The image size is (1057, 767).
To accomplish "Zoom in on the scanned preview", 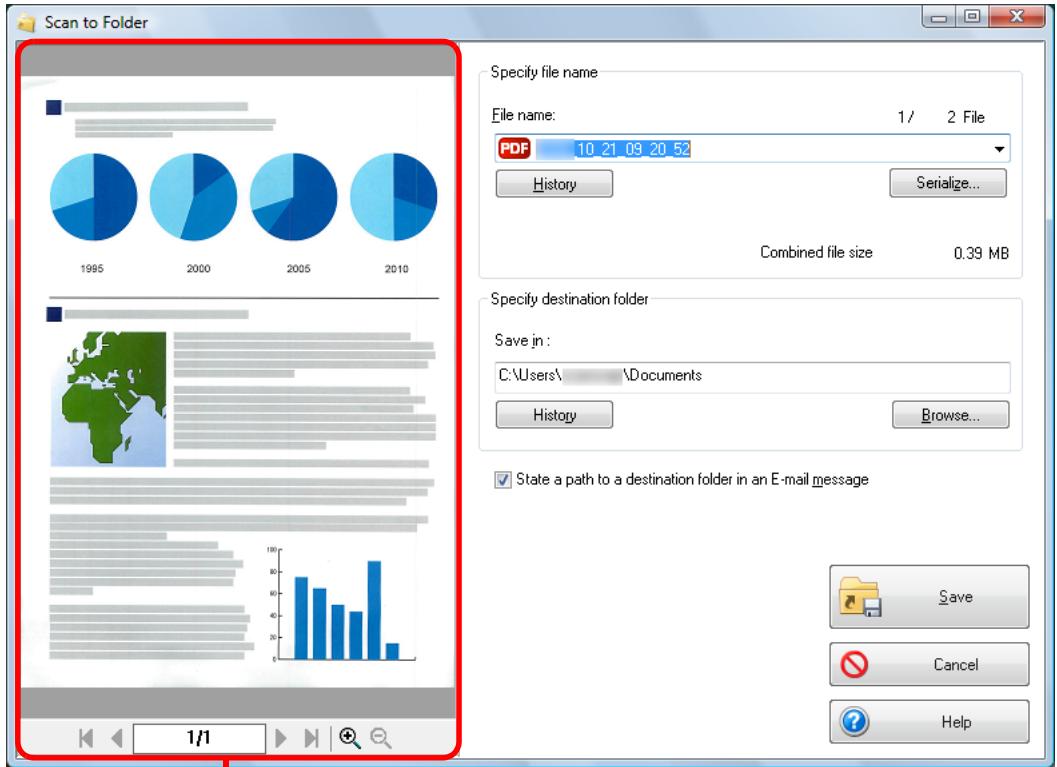I will coord(350,738).
